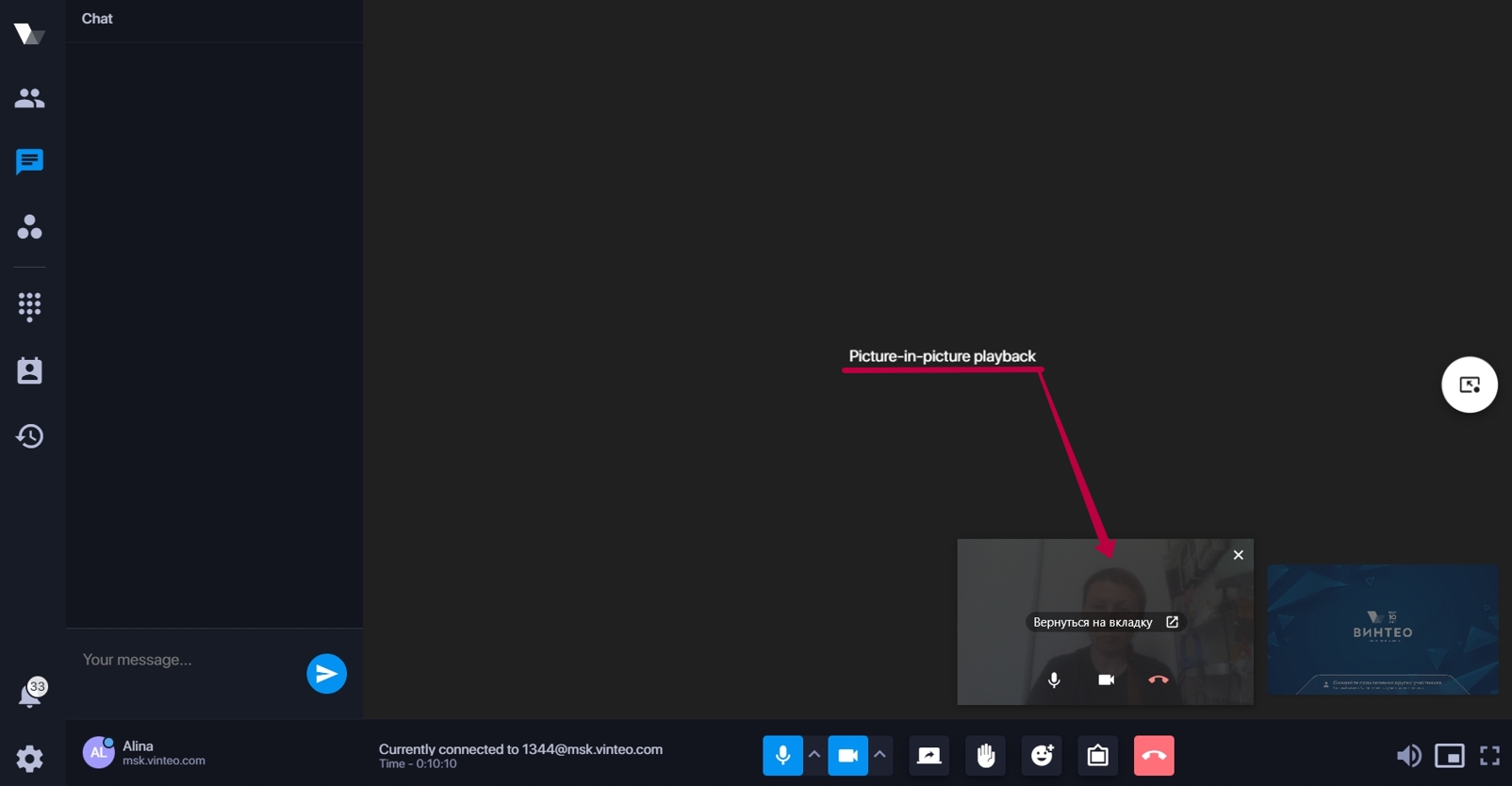
Task: Open the settings gear icon
Action: click(29, 758)
